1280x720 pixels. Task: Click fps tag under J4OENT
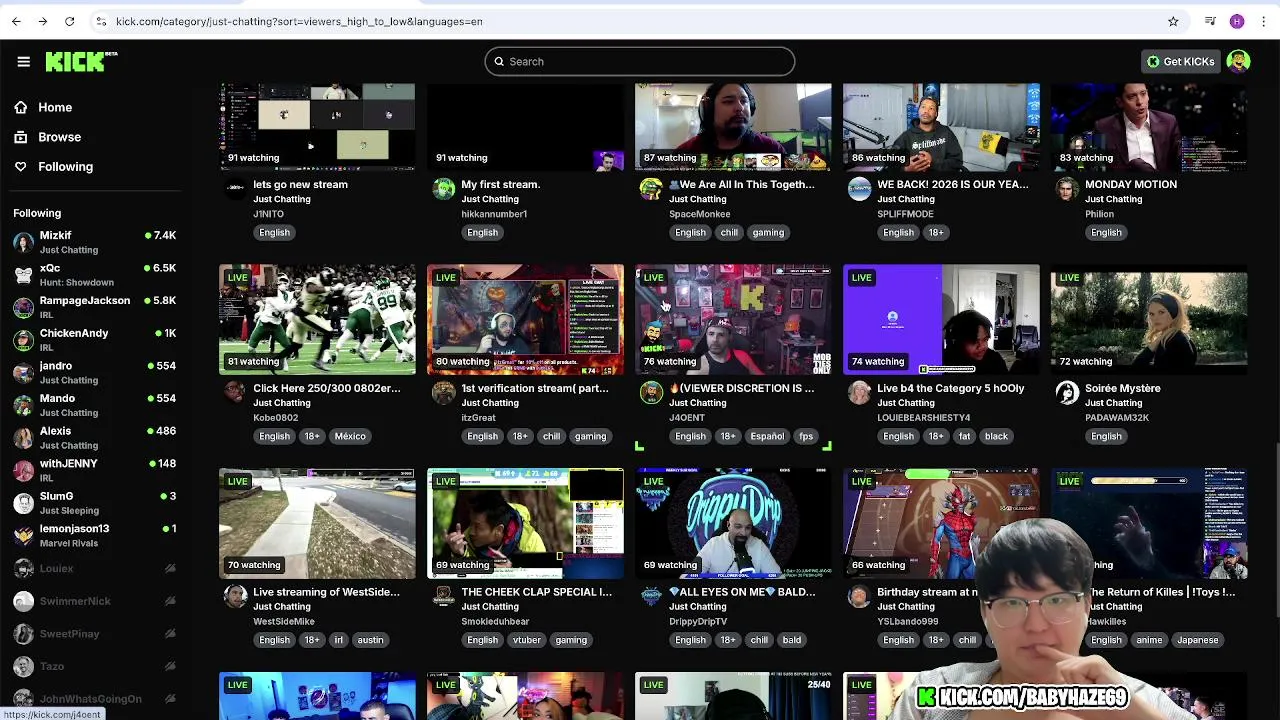click(x=806, y=436)
